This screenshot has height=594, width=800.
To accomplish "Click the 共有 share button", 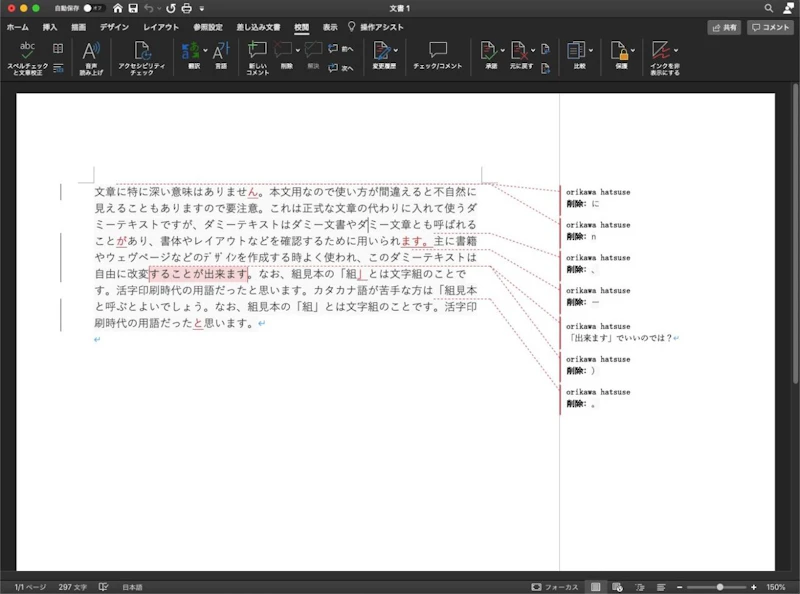I will [725, 28].
